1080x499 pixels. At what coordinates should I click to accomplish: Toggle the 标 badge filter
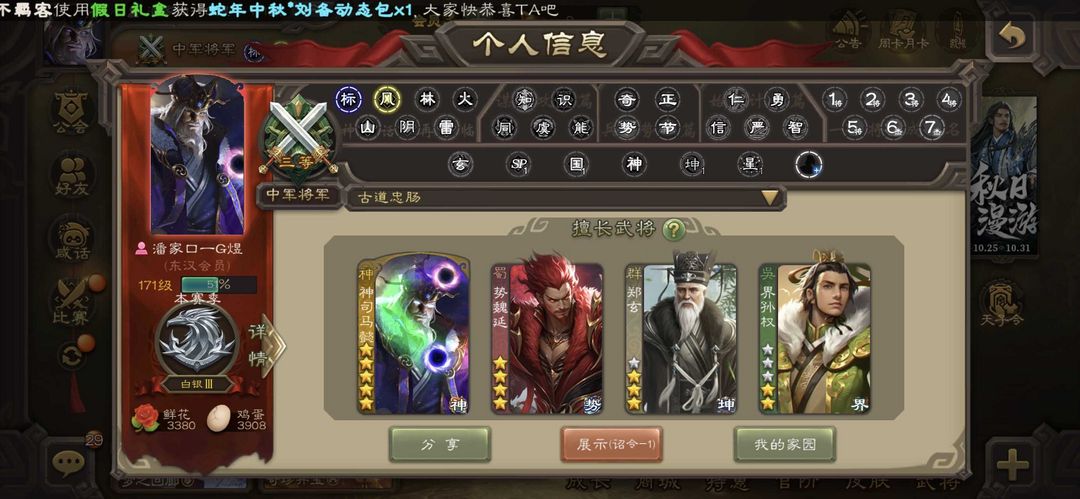click(x=349, y=100)
